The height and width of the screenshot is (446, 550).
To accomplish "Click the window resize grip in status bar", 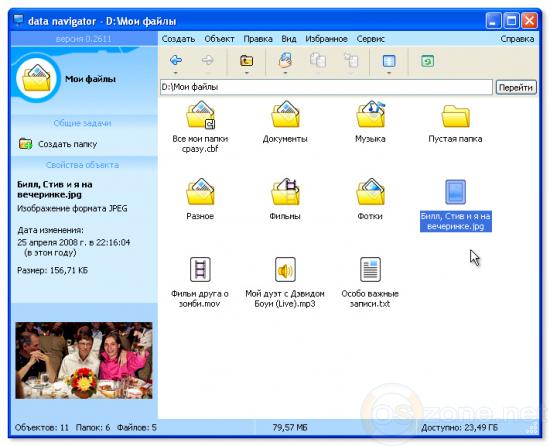I will [x=532, y=428].
